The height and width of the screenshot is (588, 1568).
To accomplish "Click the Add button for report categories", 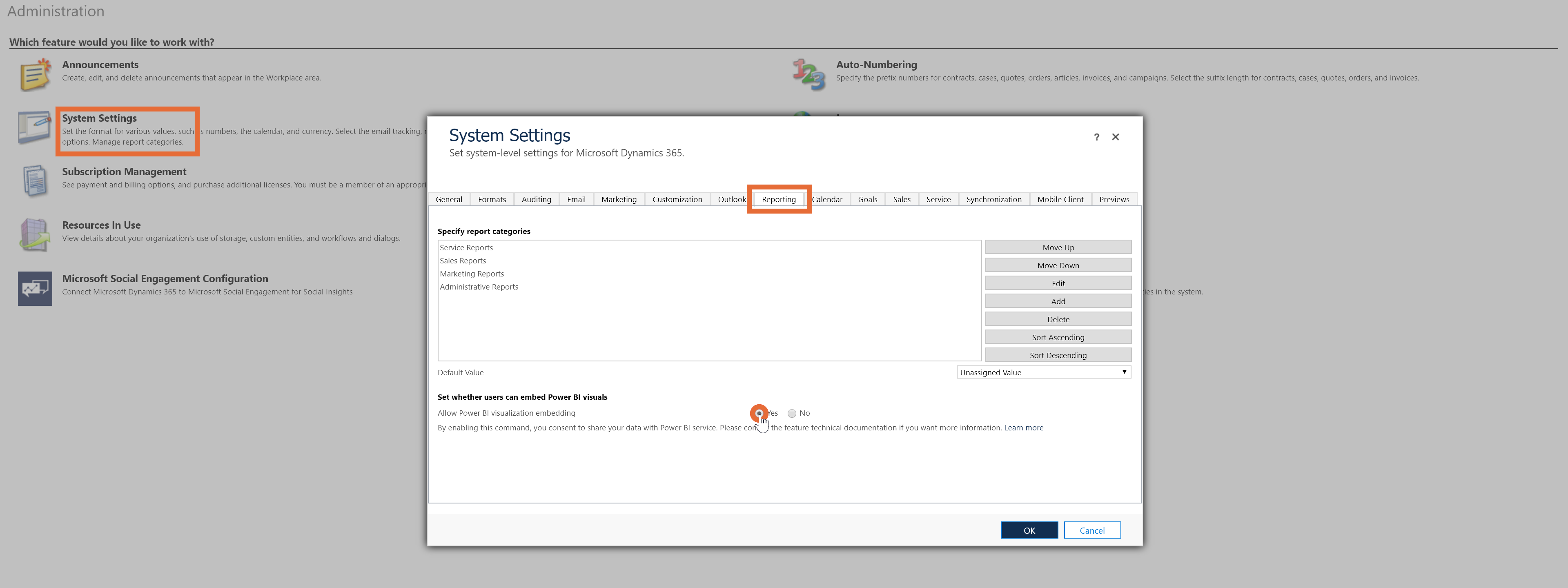I will (x=1058, y=301).
